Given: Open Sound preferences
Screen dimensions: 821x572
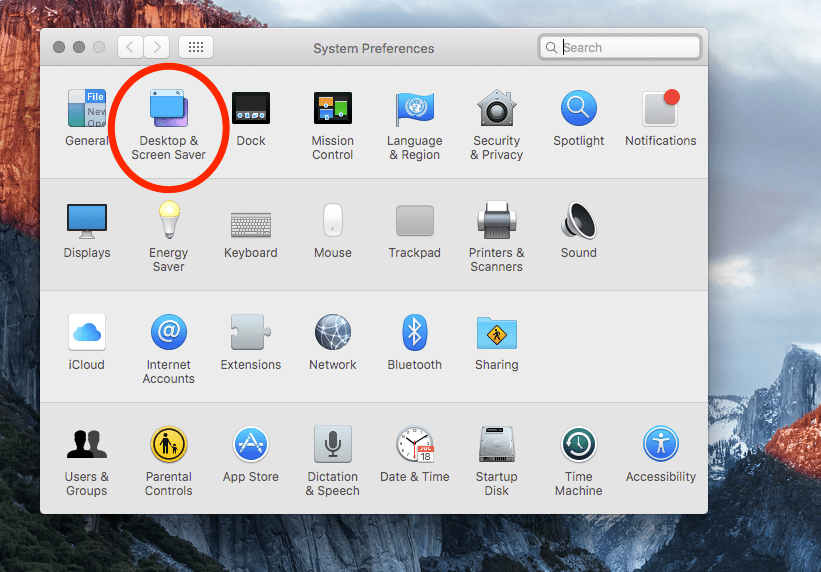Looking at the screenshot, I should (x=578, y=221).
